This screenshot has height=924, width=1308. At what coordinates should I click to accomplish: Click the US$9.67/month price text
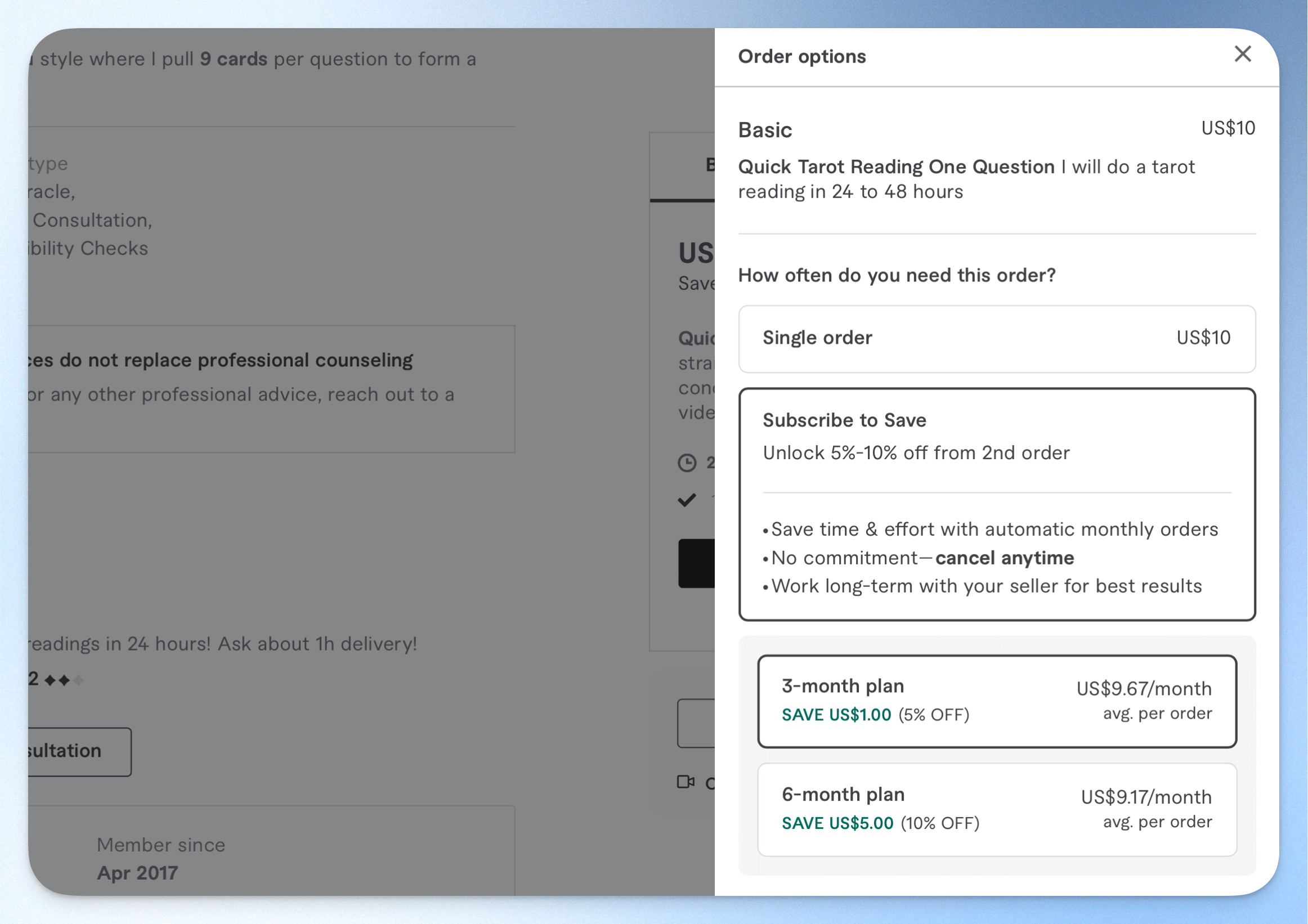(x=1144, y=689)
